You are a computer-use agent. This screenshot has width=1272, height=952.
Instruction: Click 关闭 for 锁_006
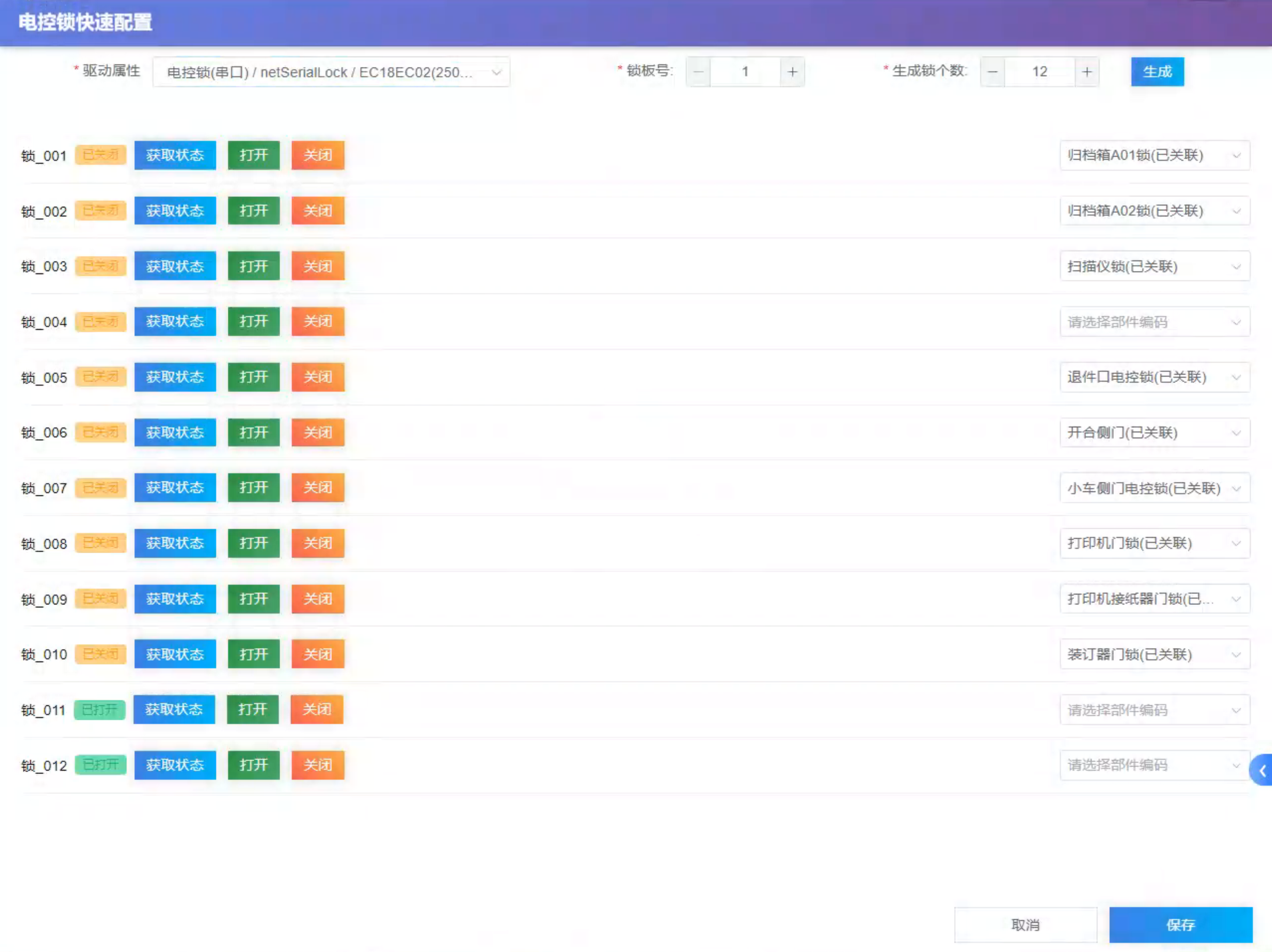318,432
